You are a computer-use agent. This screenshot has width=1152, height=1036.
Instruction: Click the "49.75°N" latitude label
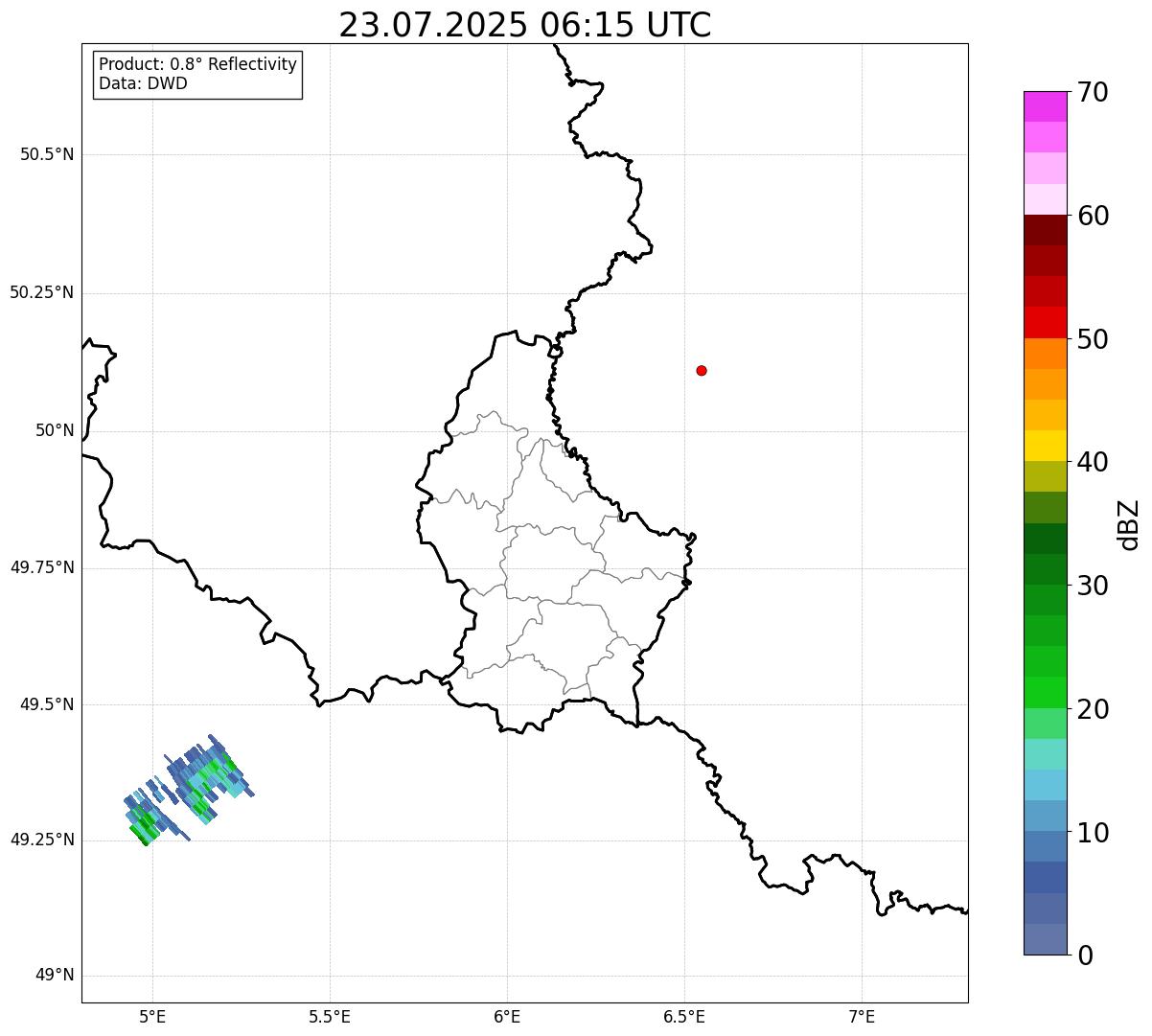(41, 567)
